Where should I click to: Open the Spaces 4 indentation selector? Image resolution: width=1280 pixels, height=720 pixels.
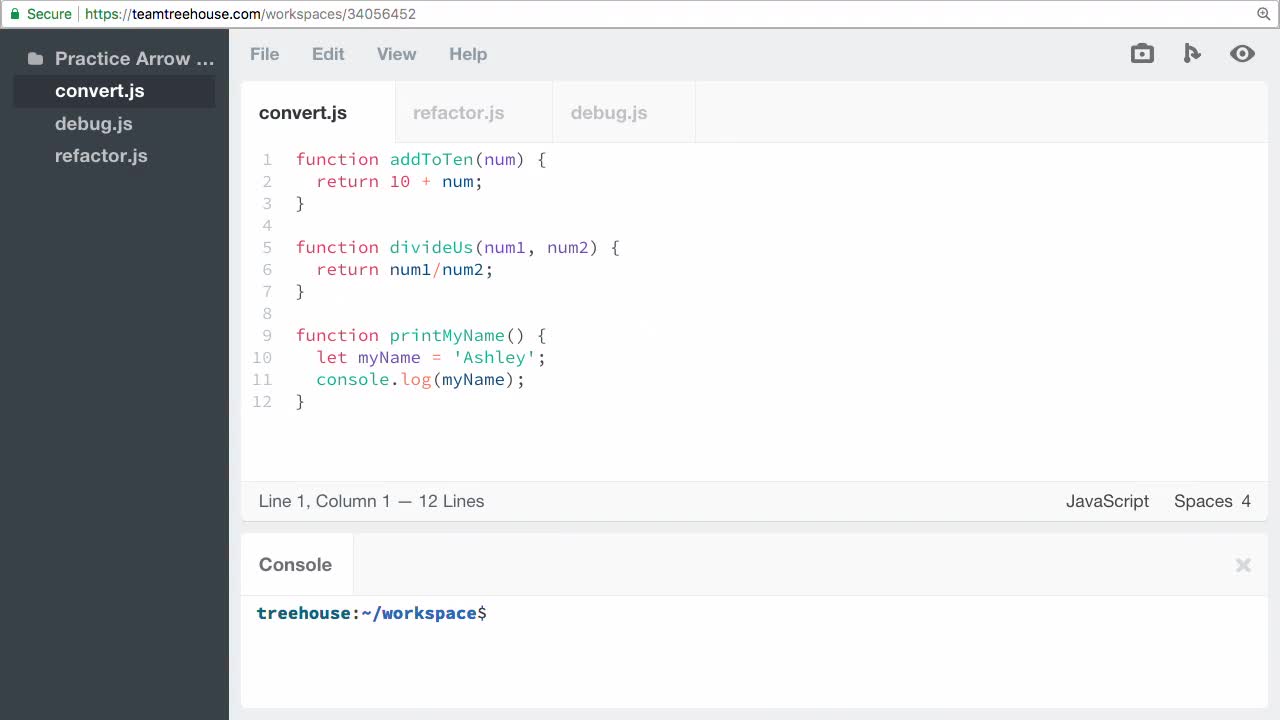1213,501
